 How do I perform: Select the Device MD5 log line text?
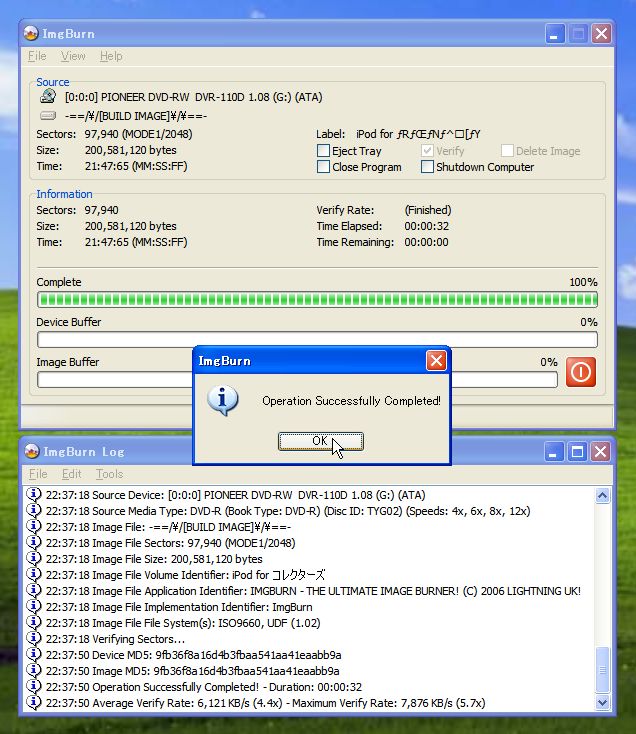193,655
